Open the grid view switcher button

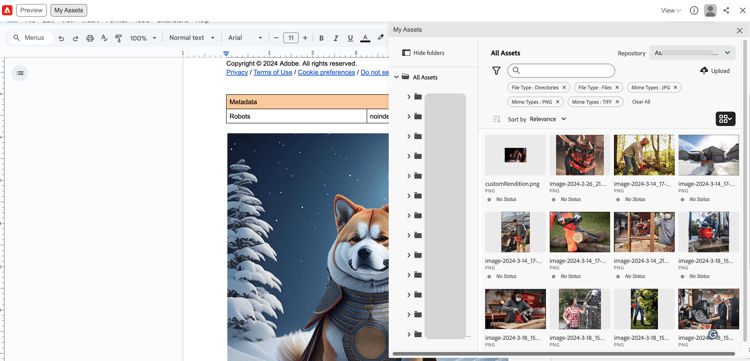pyautogui.click(x=726, y=119)
